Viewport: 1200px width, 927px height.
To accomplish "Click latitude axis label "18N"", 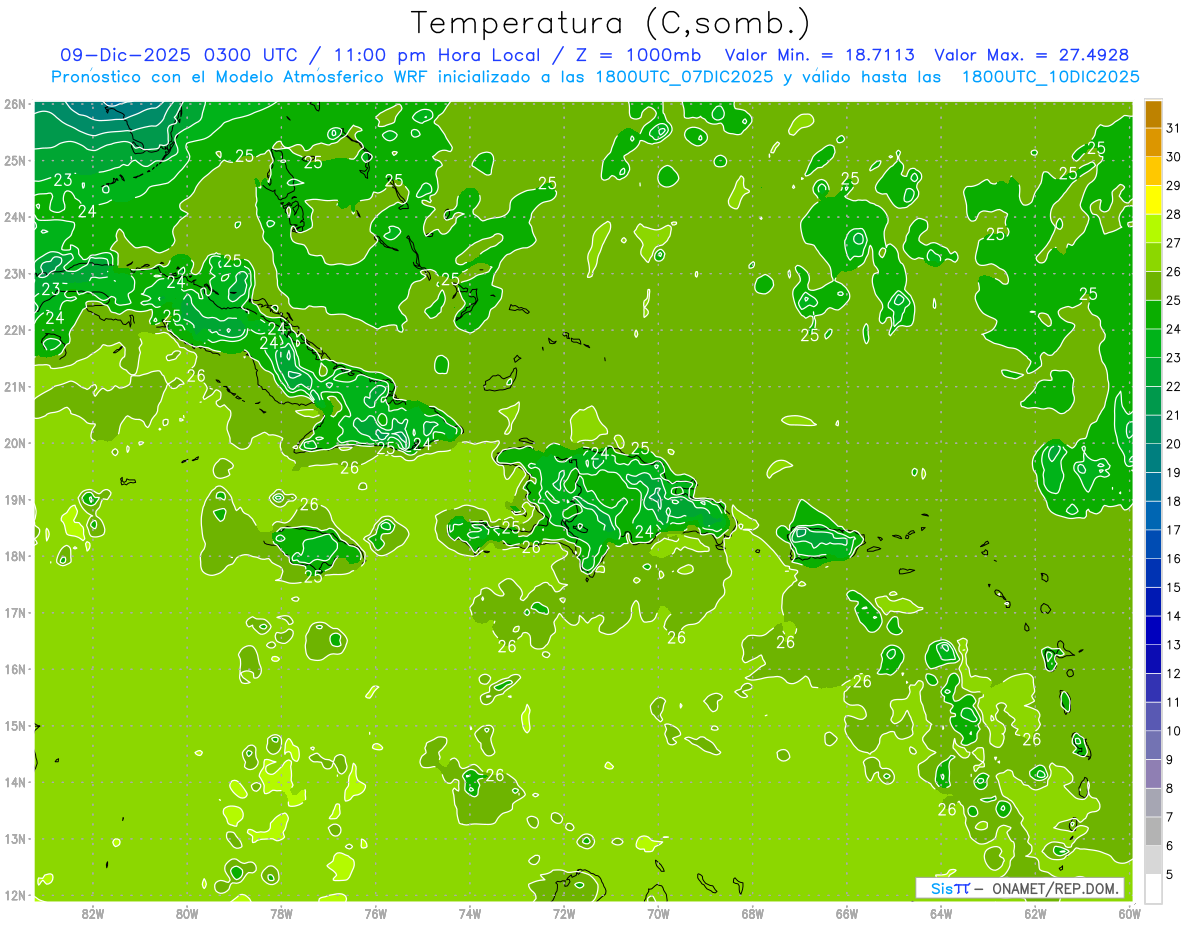I will coord(14,556).
